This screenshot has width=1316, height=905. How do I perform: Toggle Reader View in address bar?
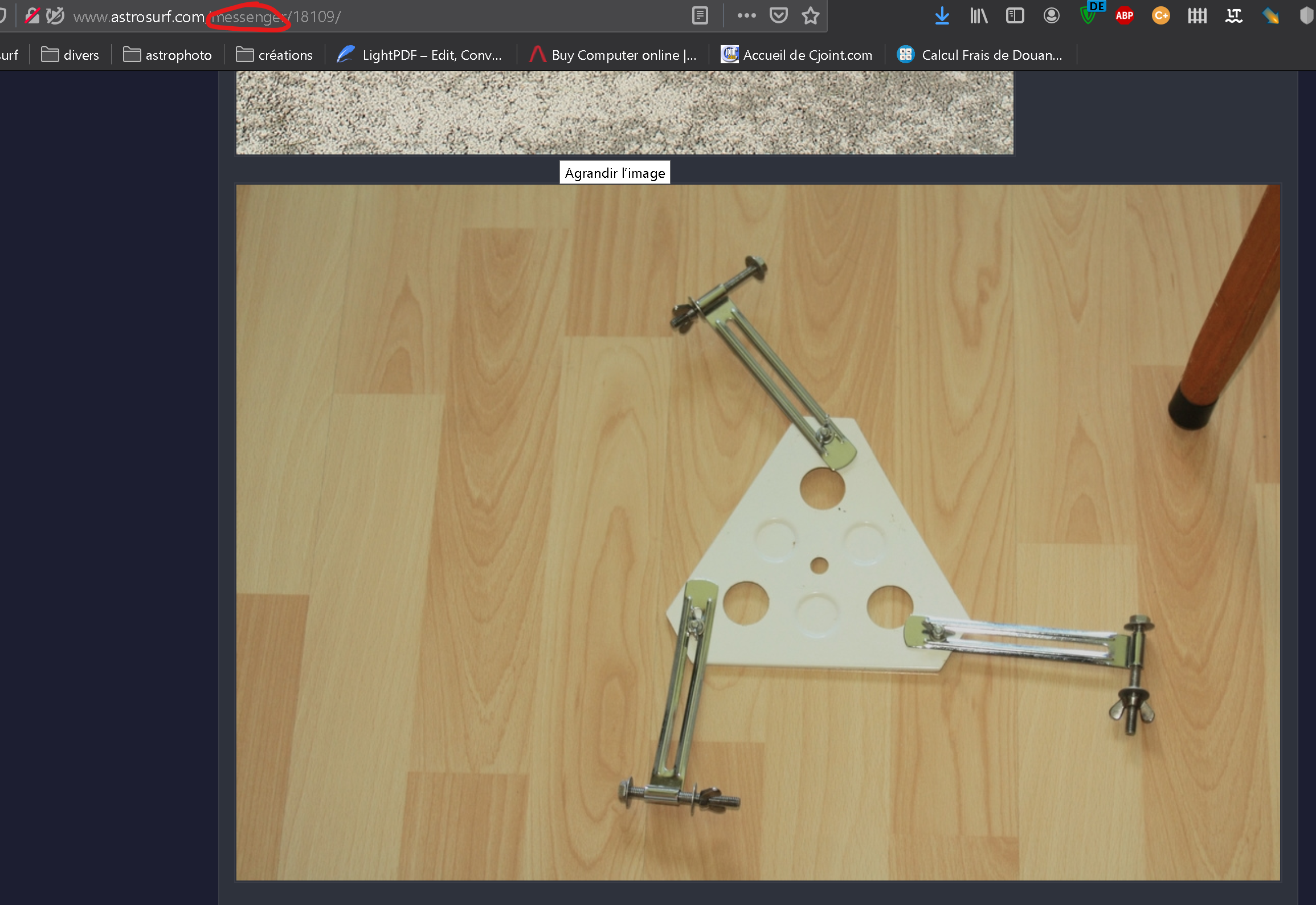[700, 16]
